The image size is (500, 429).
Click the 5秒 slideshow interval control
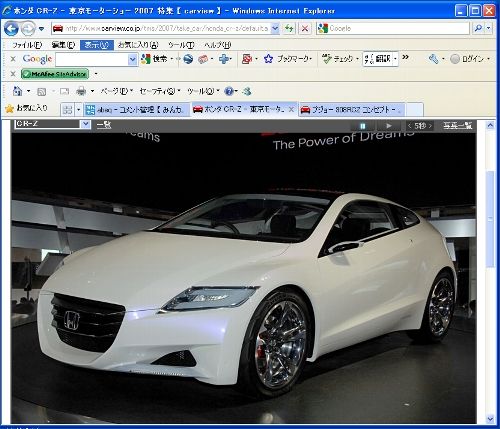tap(420, 126)
